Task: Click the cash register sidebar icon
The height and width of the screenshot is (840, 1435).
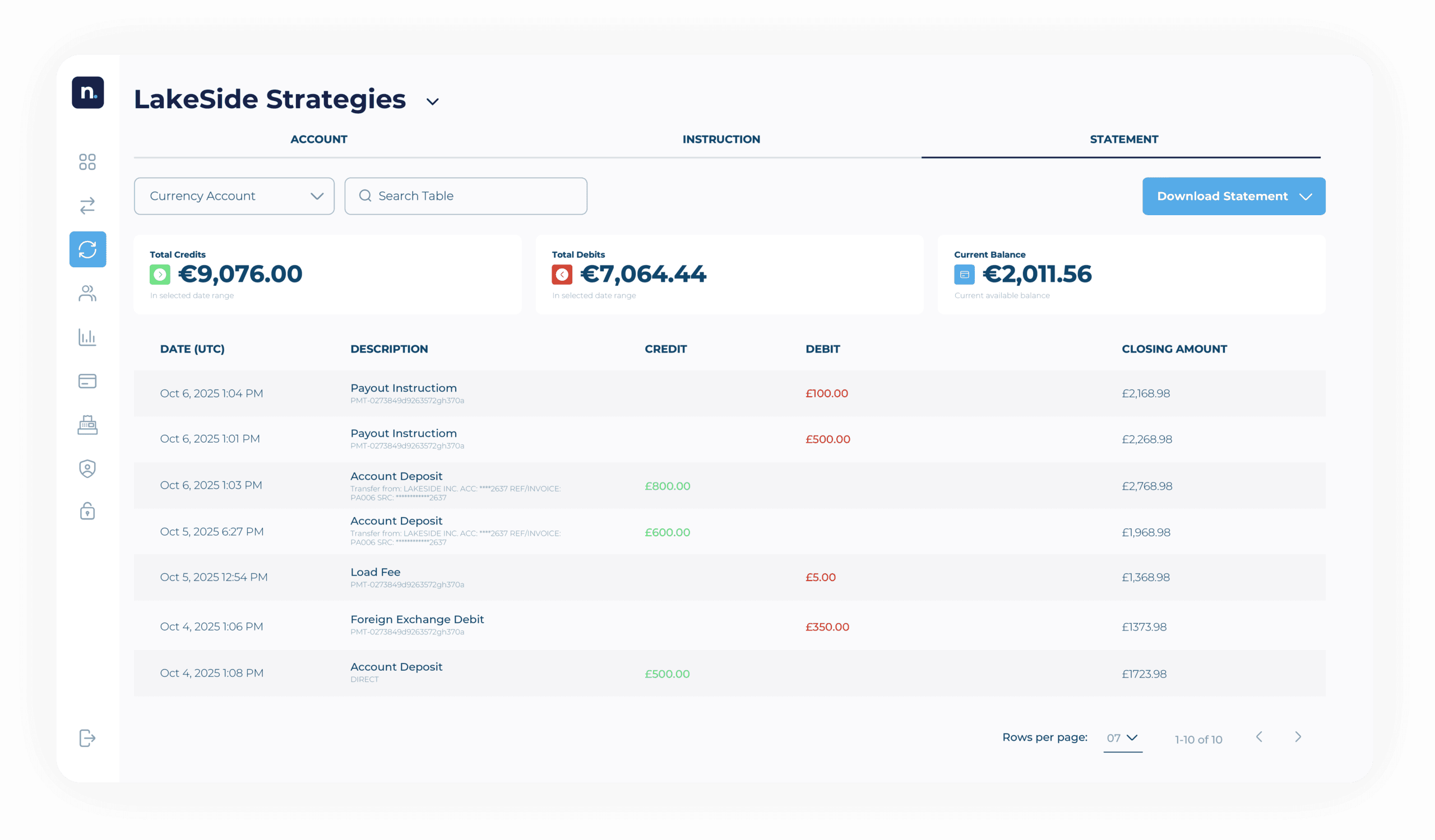Action: pyautogui.click(x=87, y=425)
